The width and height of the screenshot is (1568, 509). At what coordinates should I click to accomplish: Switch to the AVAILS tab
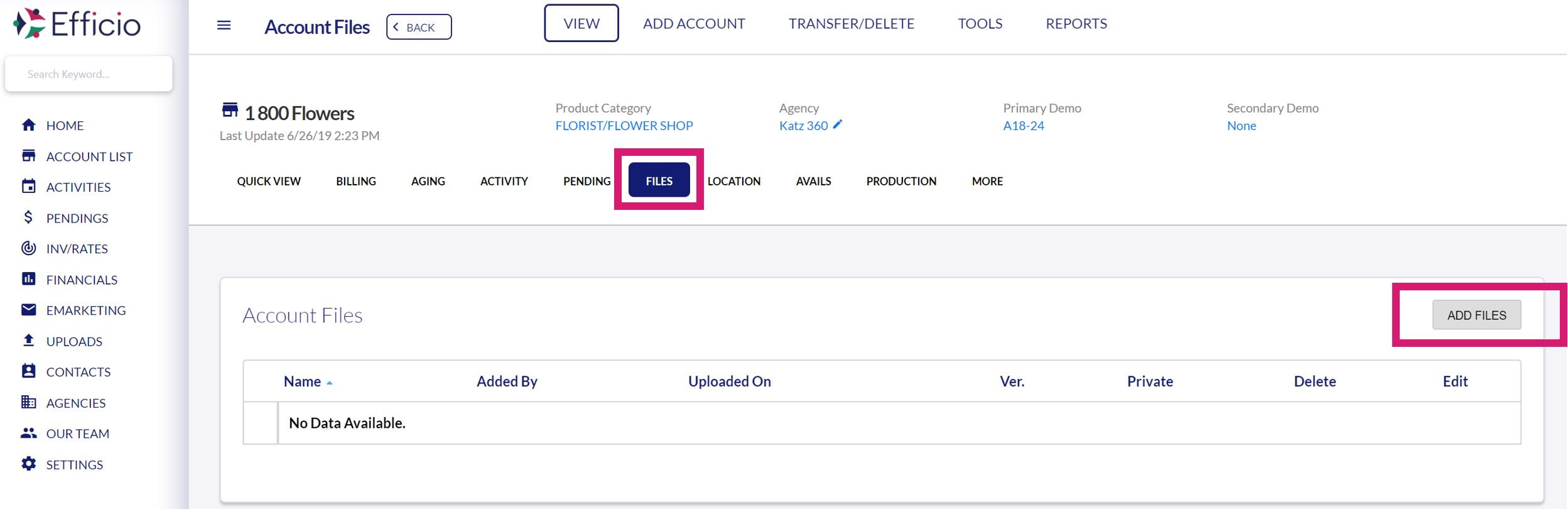click(814, 181)
